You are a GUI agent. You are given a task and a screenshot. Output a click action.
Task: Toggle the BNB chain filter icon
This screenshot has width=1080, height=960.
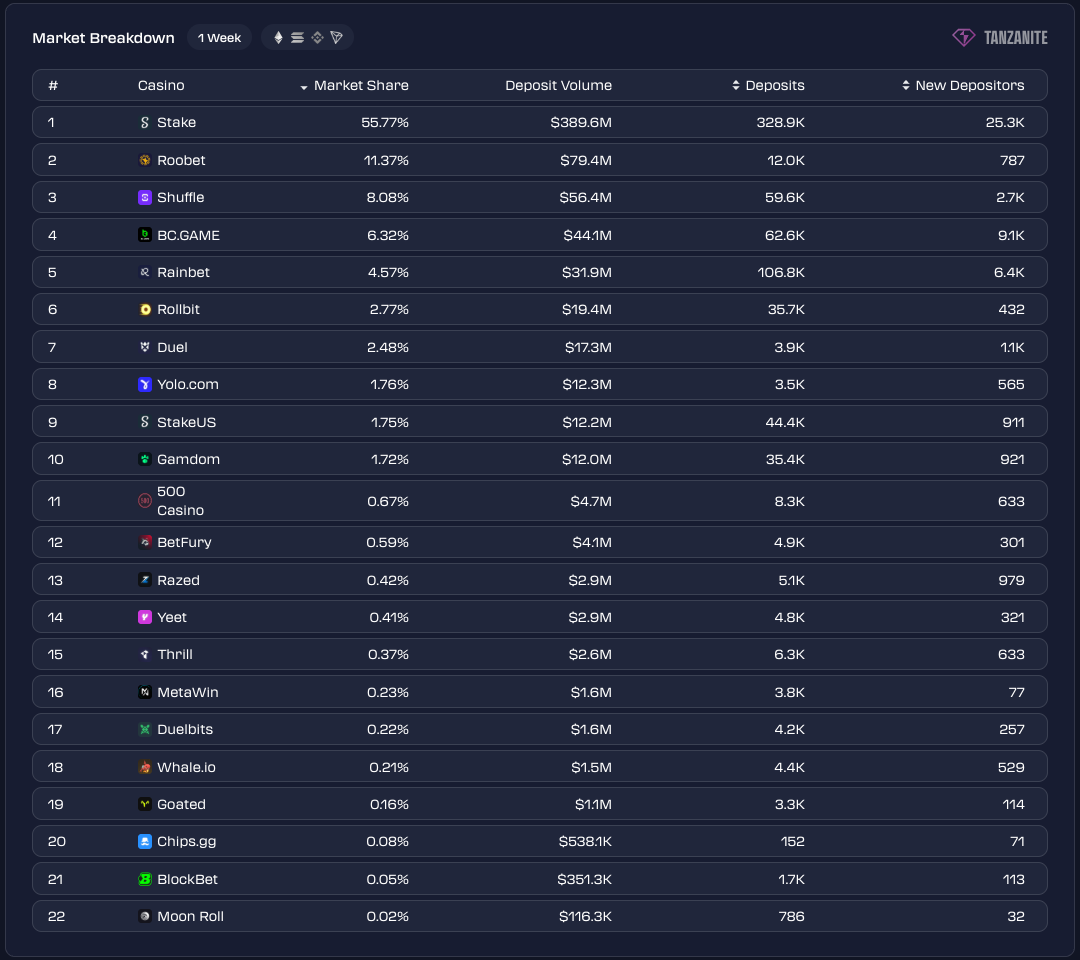click(317, 38)
